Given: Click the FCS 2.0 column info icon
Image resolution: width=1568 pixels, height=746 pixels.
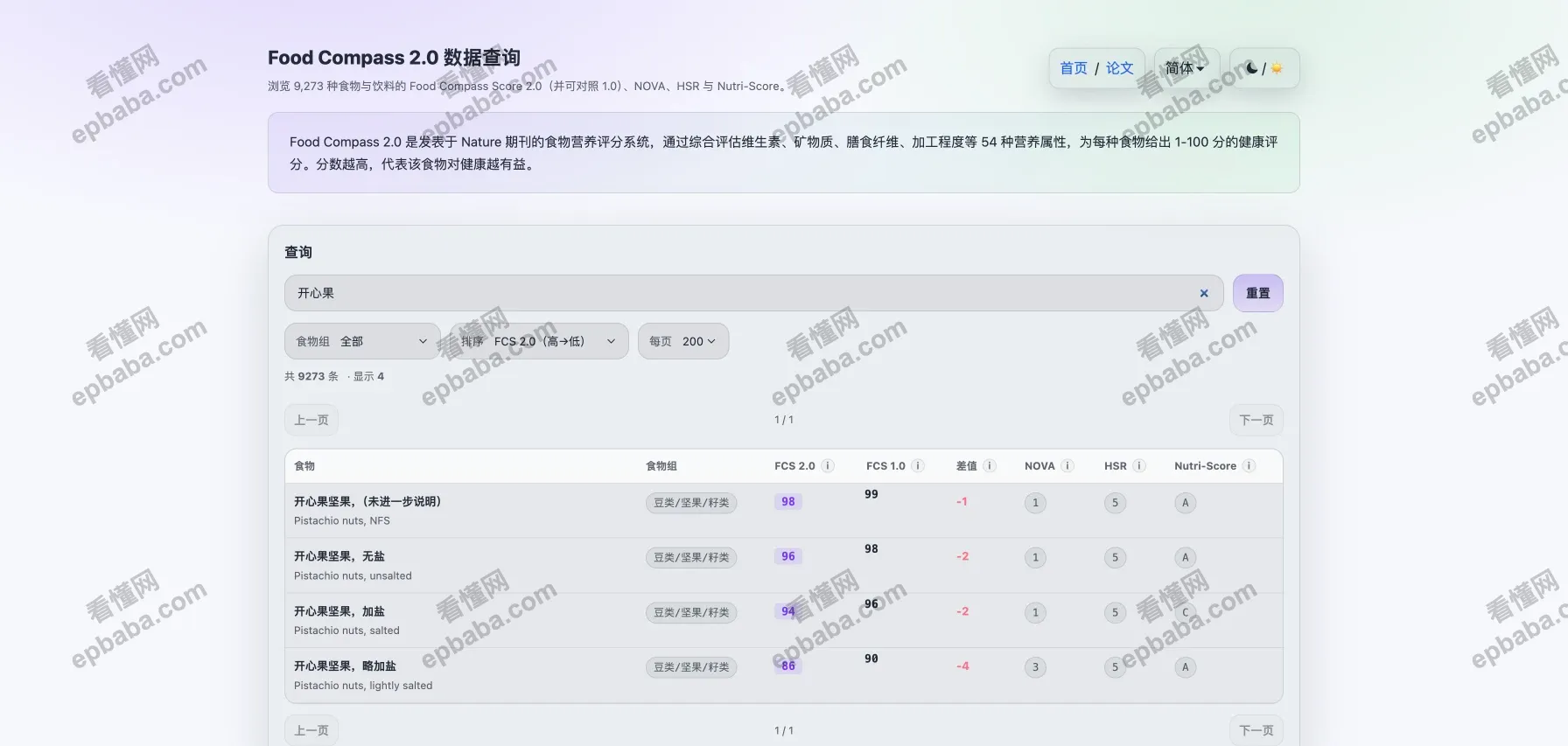Looking at the screenshot, I should [828, 466].
